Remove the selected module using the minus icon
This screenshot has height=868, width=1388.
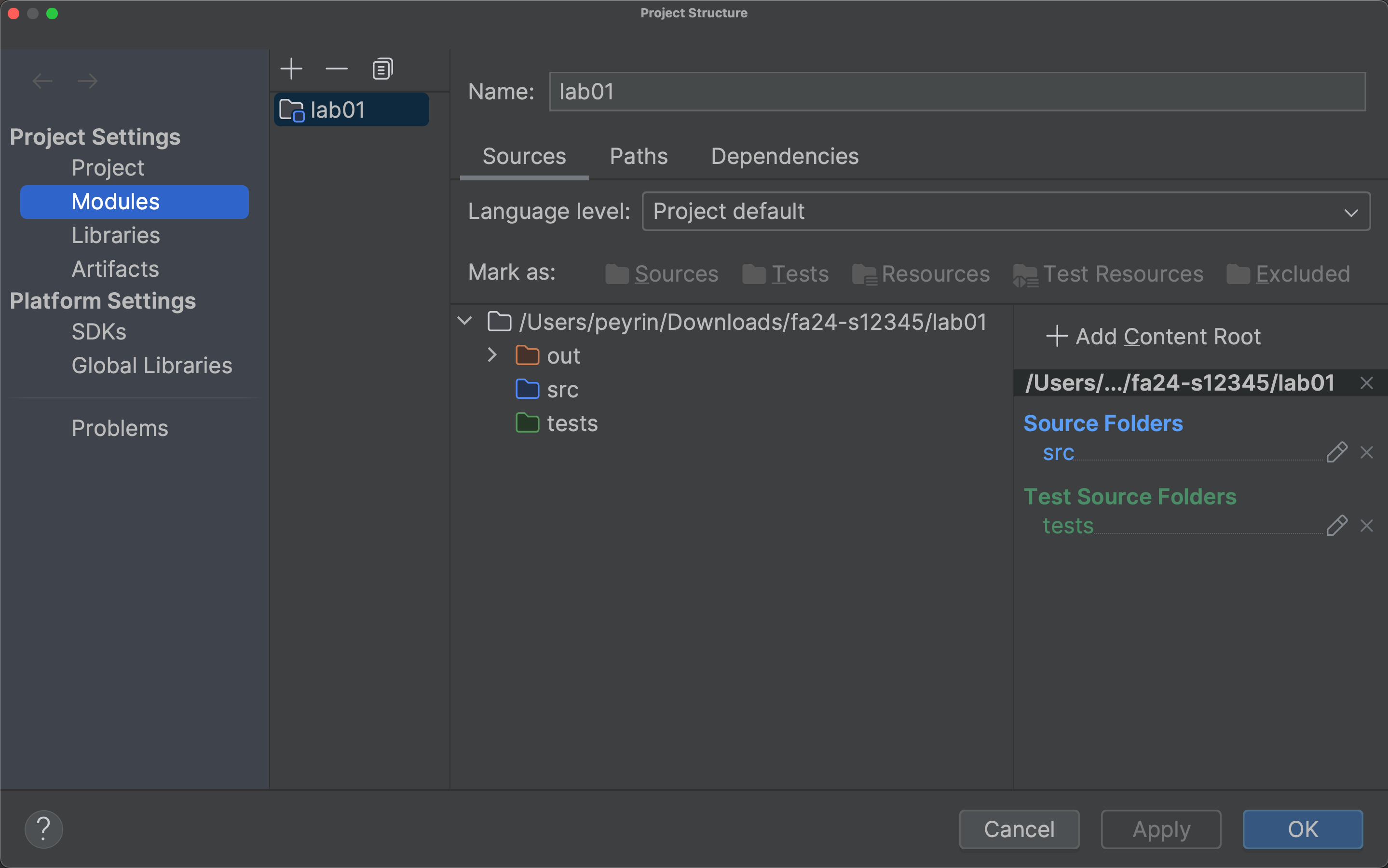(x=336, y=68)
